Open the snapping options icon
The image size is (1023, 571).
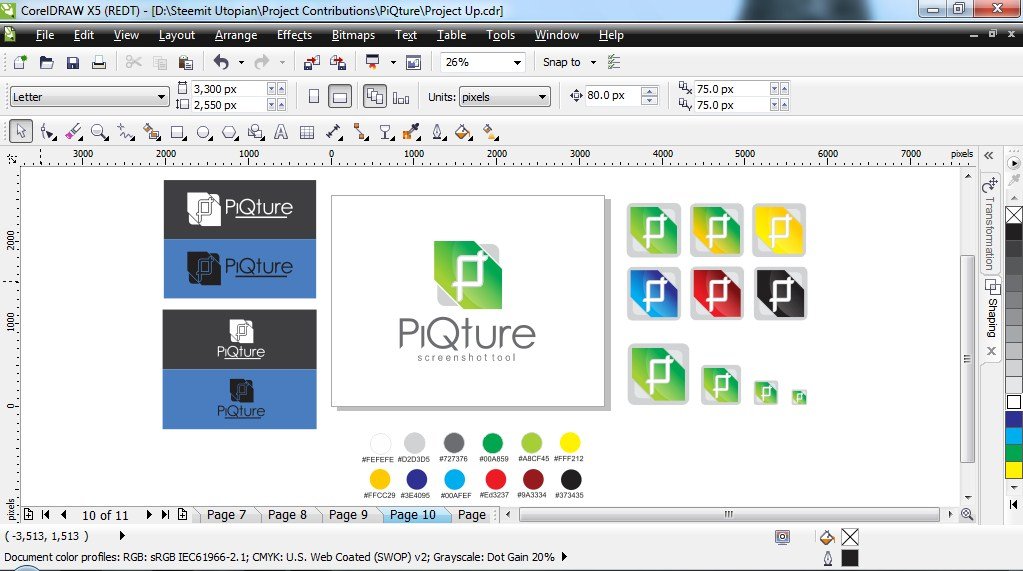[x=614, y=62]
